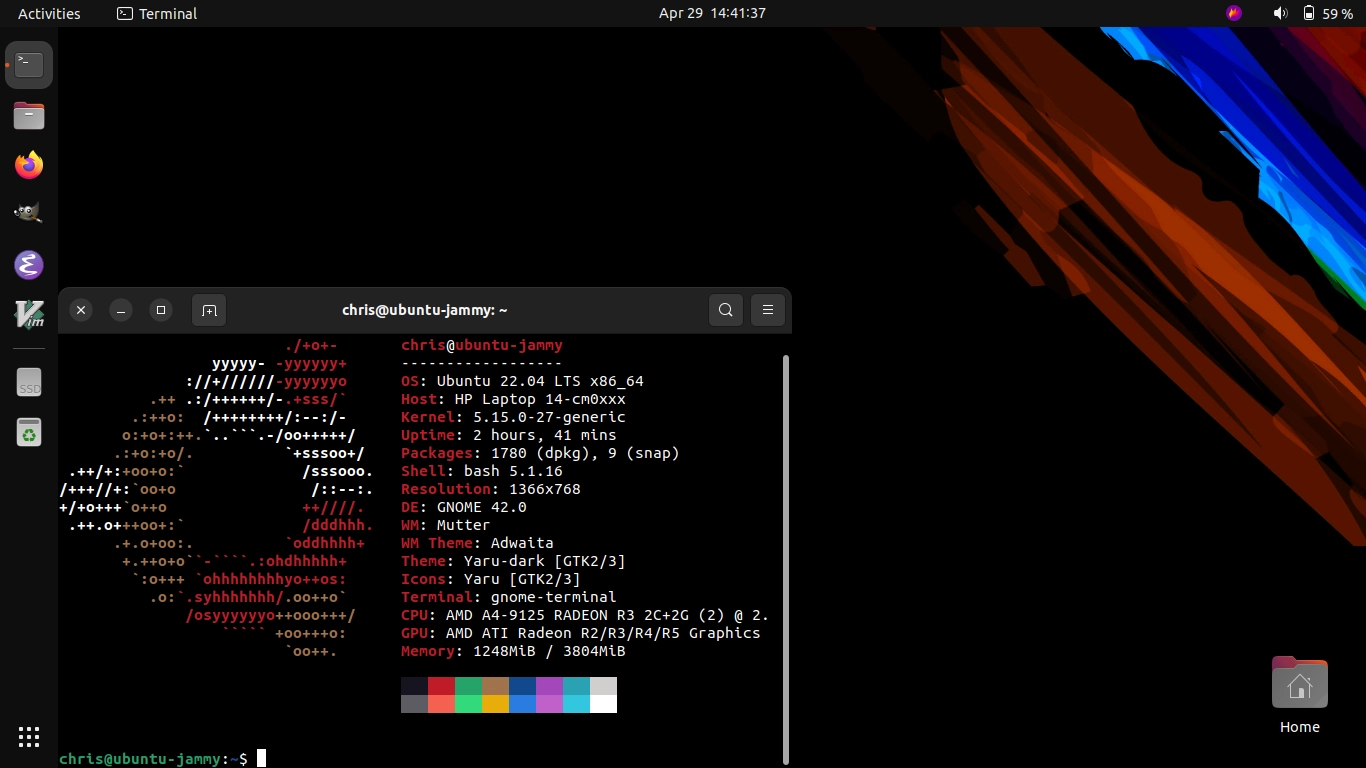1366x768 pixels.
Task: Click the 'GPU: AMD ATI Radeon' line
Action: coord(581,633)
